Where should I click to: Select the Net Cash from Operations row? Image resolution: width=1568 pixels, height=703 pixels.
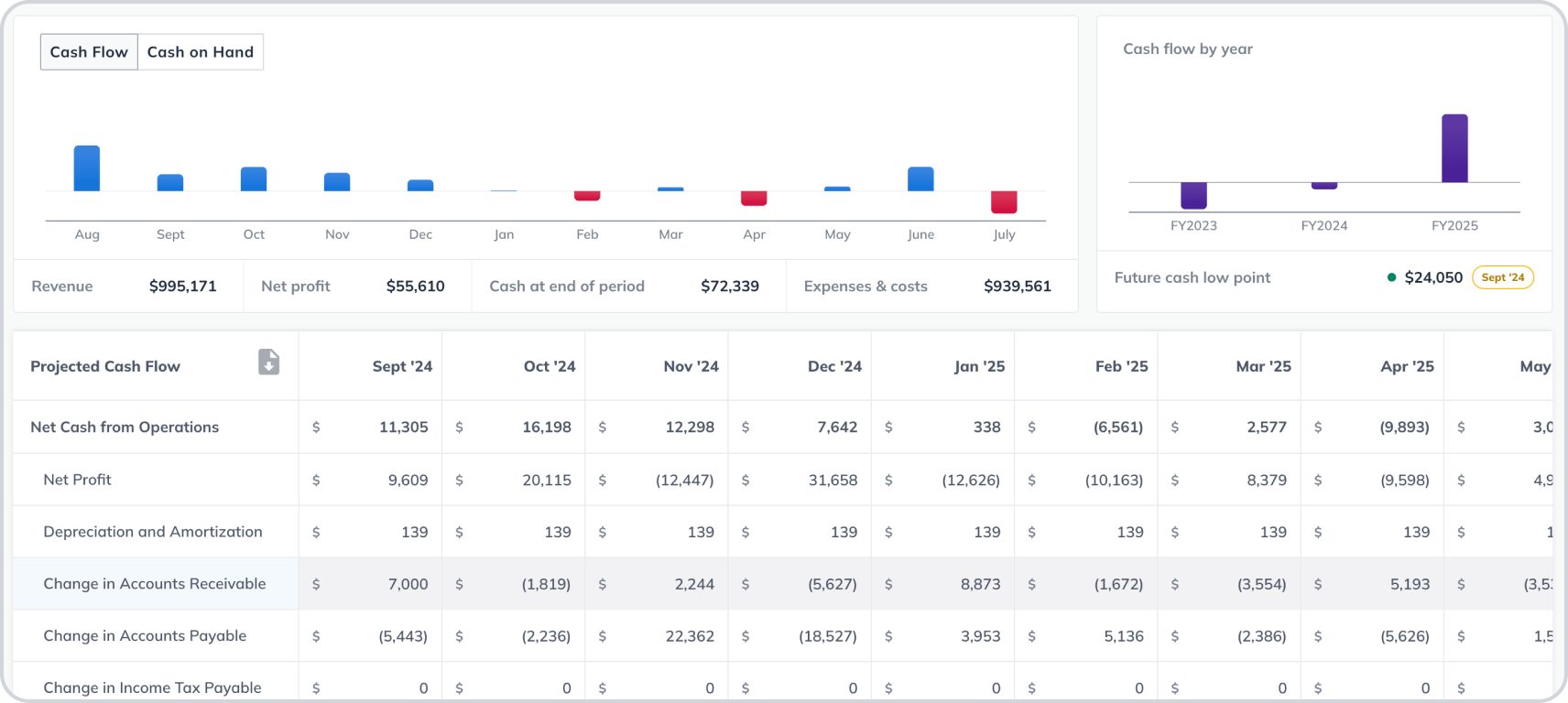coord(125,427)
